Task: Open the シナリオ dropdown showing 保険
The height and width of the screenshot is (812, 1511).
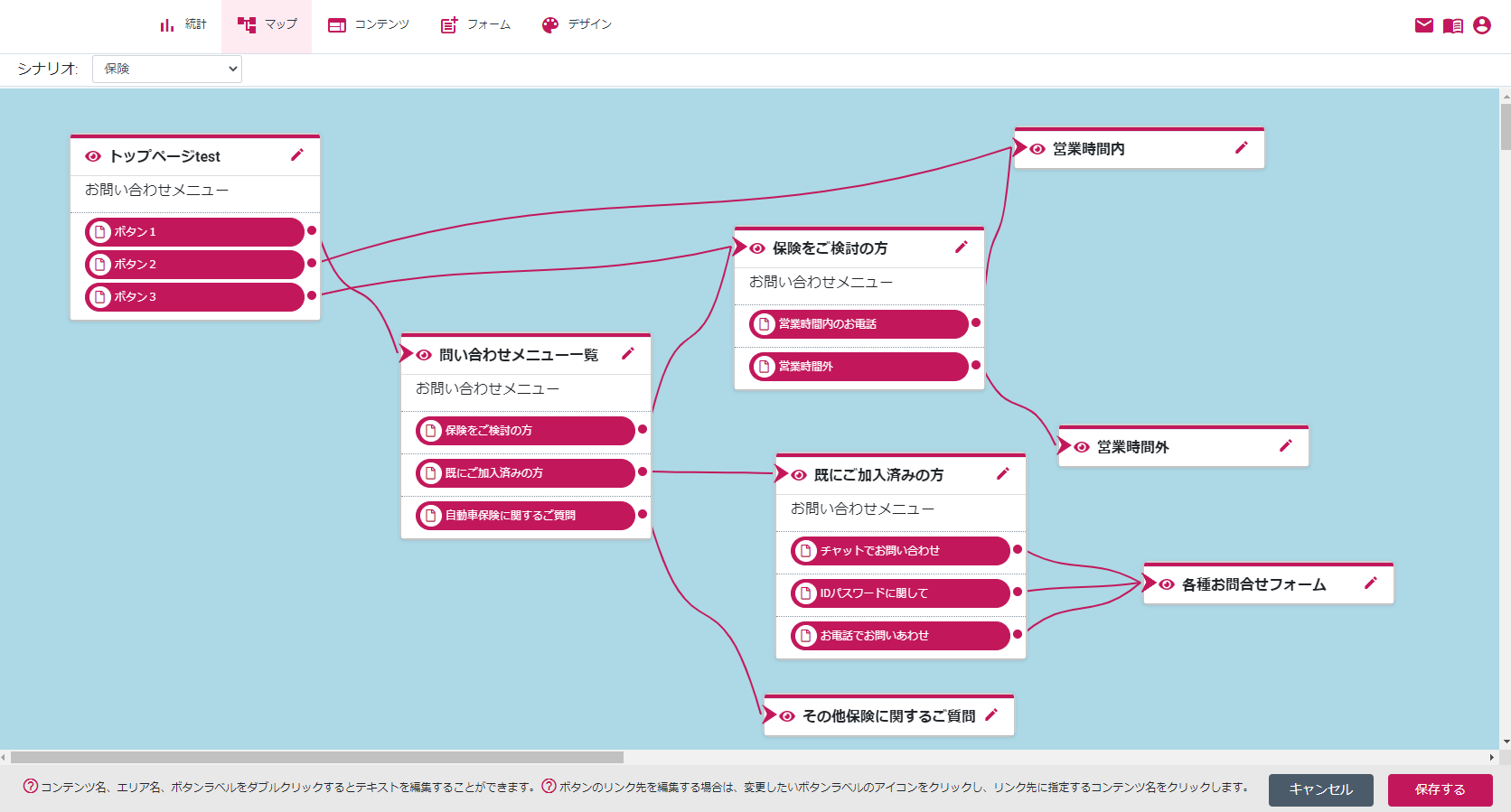Action: coord(167,69)
